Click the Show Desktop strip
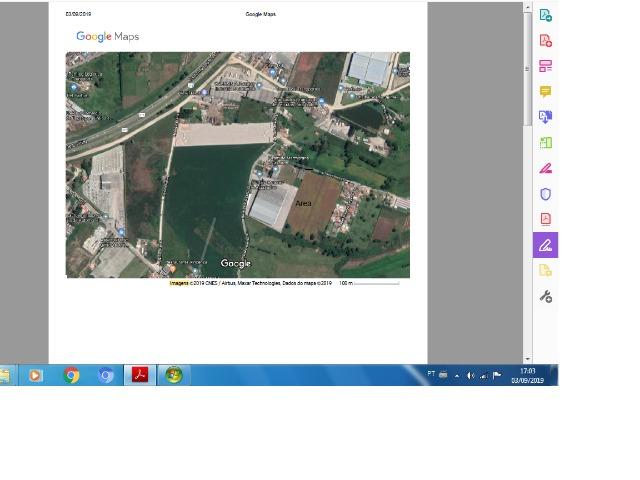Viewport: 640px width, 480px height. [554, 375]
